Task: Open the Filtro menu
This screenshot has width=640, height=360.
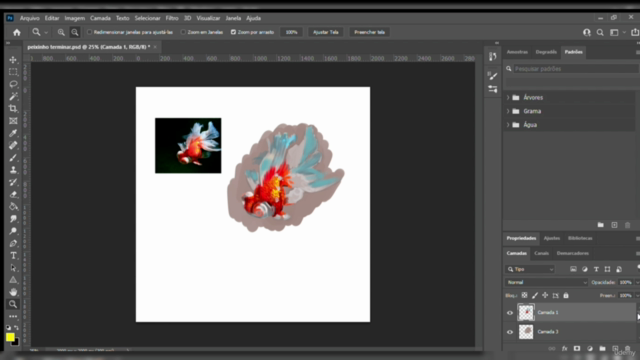Action: 172,18
